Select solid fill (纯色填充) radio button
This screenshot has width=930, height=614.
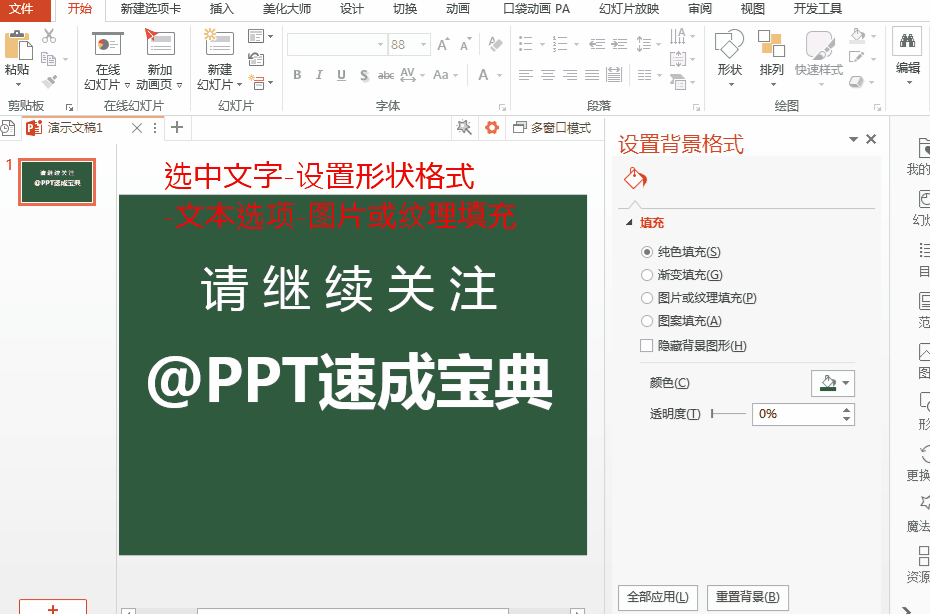pyautogui.click(x=646, y=252)
